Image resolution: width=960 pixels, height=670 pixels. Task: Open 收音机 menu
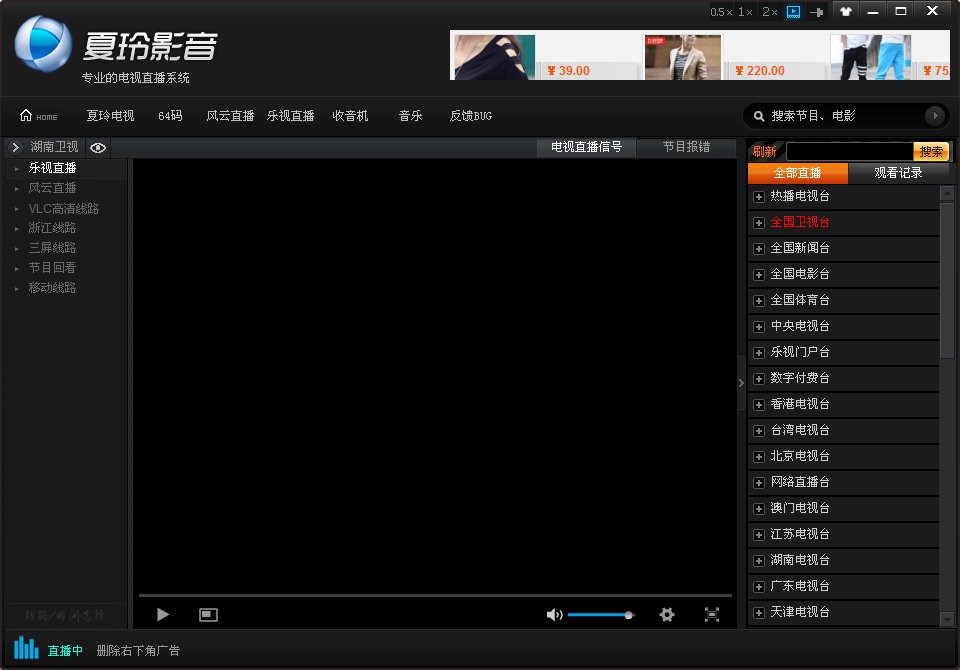(350, 116)
